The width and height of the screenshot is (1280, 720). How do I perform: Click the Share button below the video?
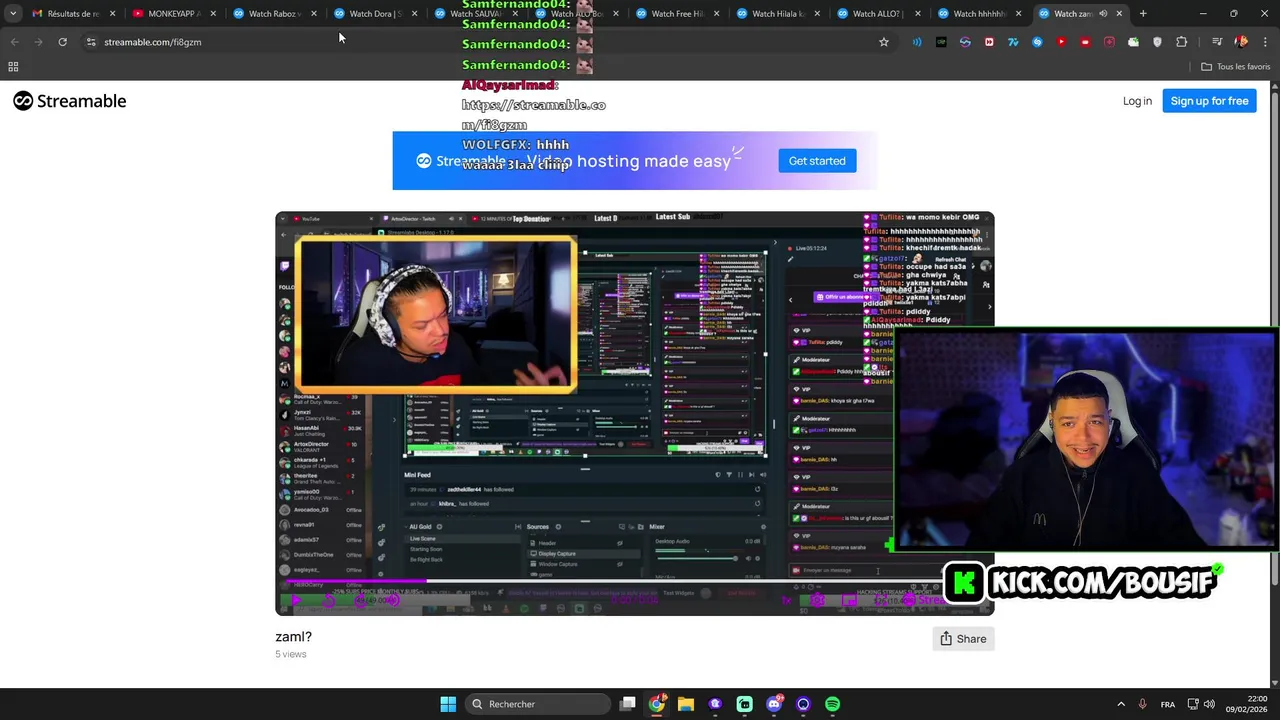(x=963, y=639)
